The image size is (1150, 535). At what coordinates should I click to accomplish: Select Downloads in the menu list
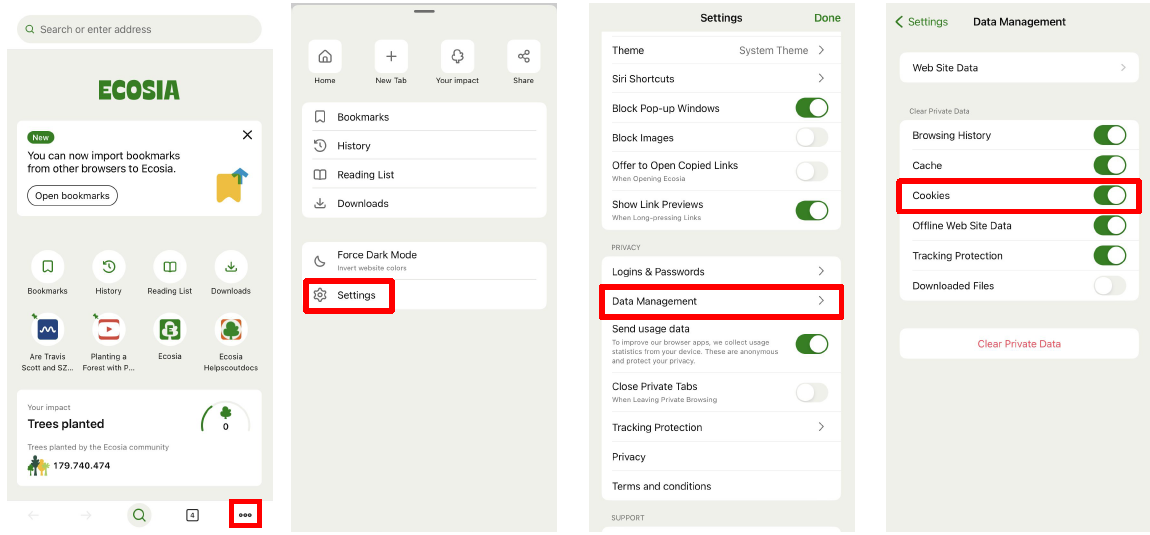[x=424, y=203]
